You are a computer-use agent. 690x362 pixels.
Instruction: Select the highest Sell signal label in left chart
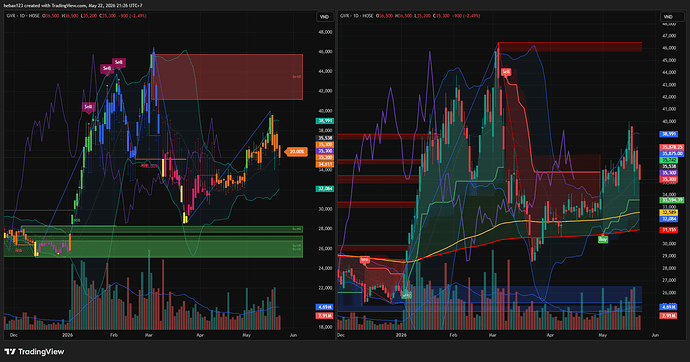tap(118, 62)
